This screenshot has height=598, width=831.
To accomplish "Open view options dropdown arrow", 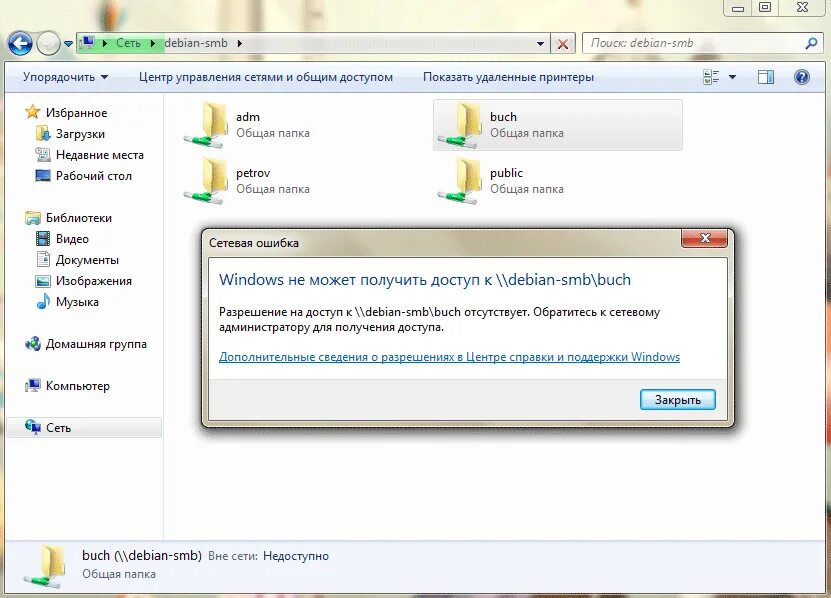I will (732, 77).
